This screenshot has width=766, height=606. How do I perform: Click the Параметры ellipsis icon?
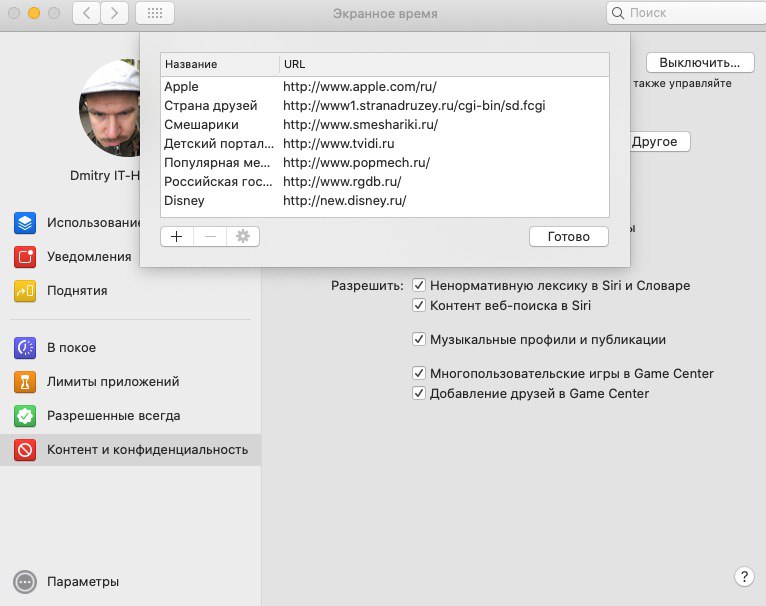click(25, 582)
